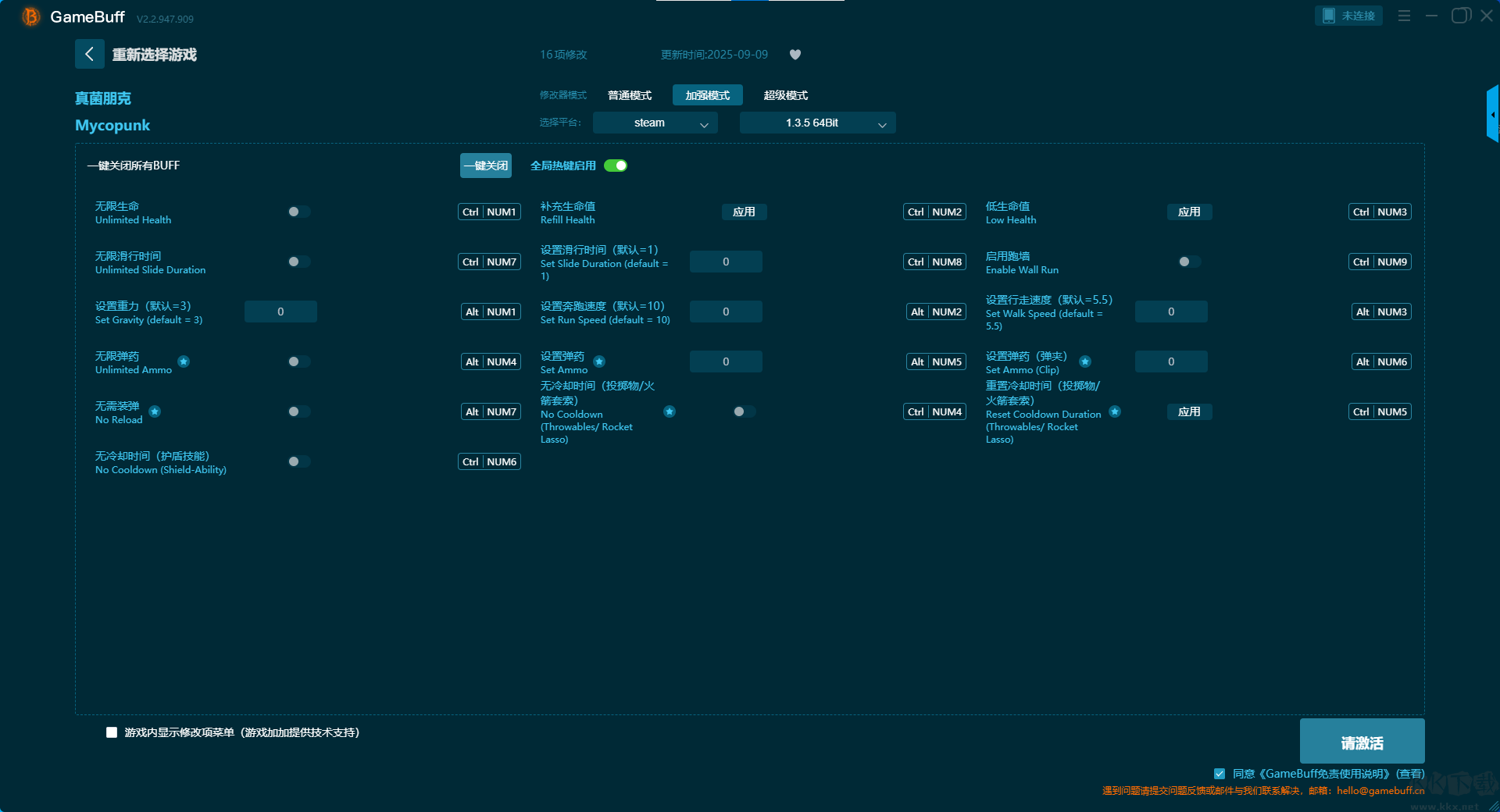Click Alt NUM7 hotkey for No Reload
The height and width of the screenshot is (812, 1500).
(x=491, y=411)
